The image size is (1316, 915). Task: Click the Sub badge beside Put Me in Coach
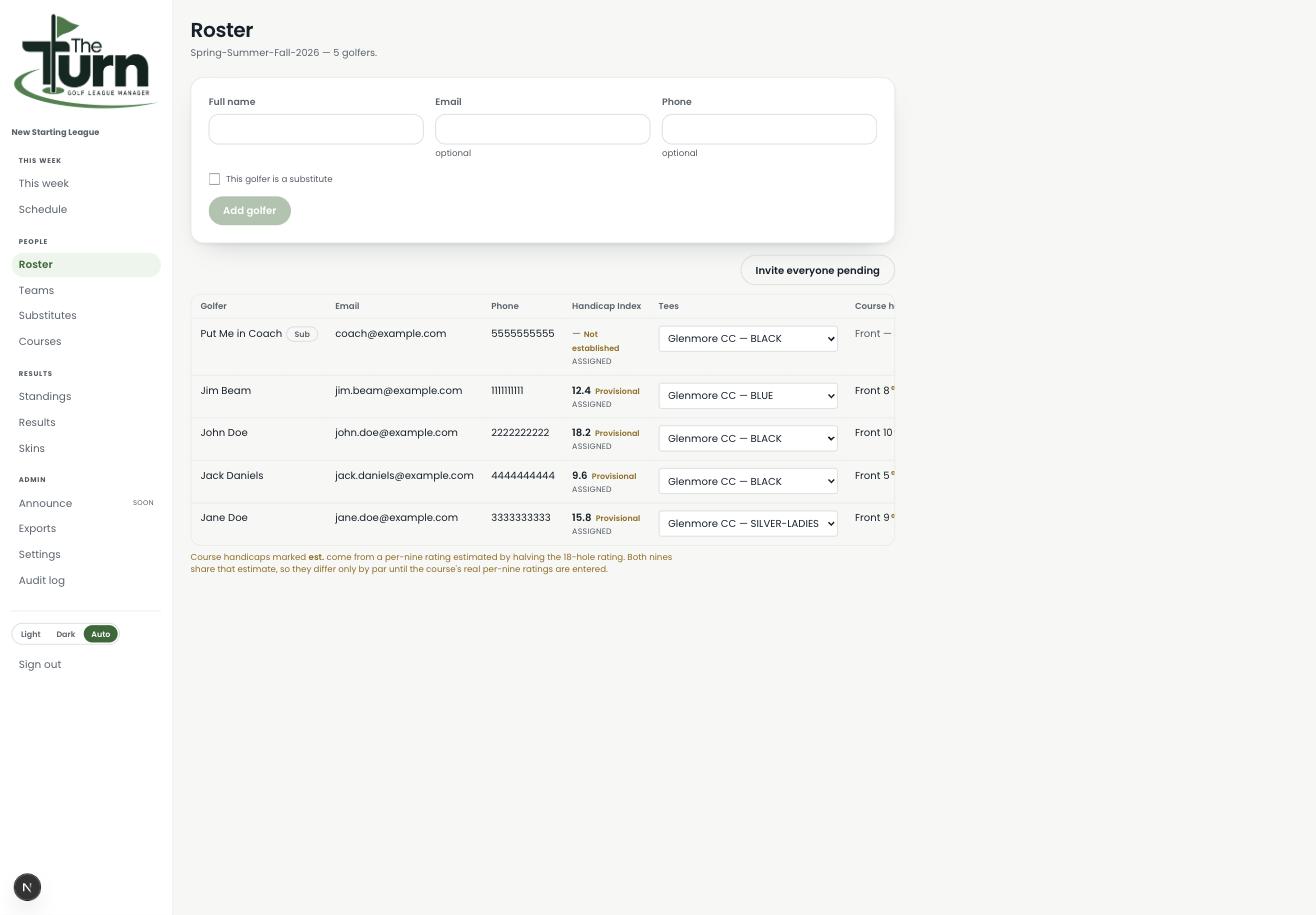tap(302, 334)
